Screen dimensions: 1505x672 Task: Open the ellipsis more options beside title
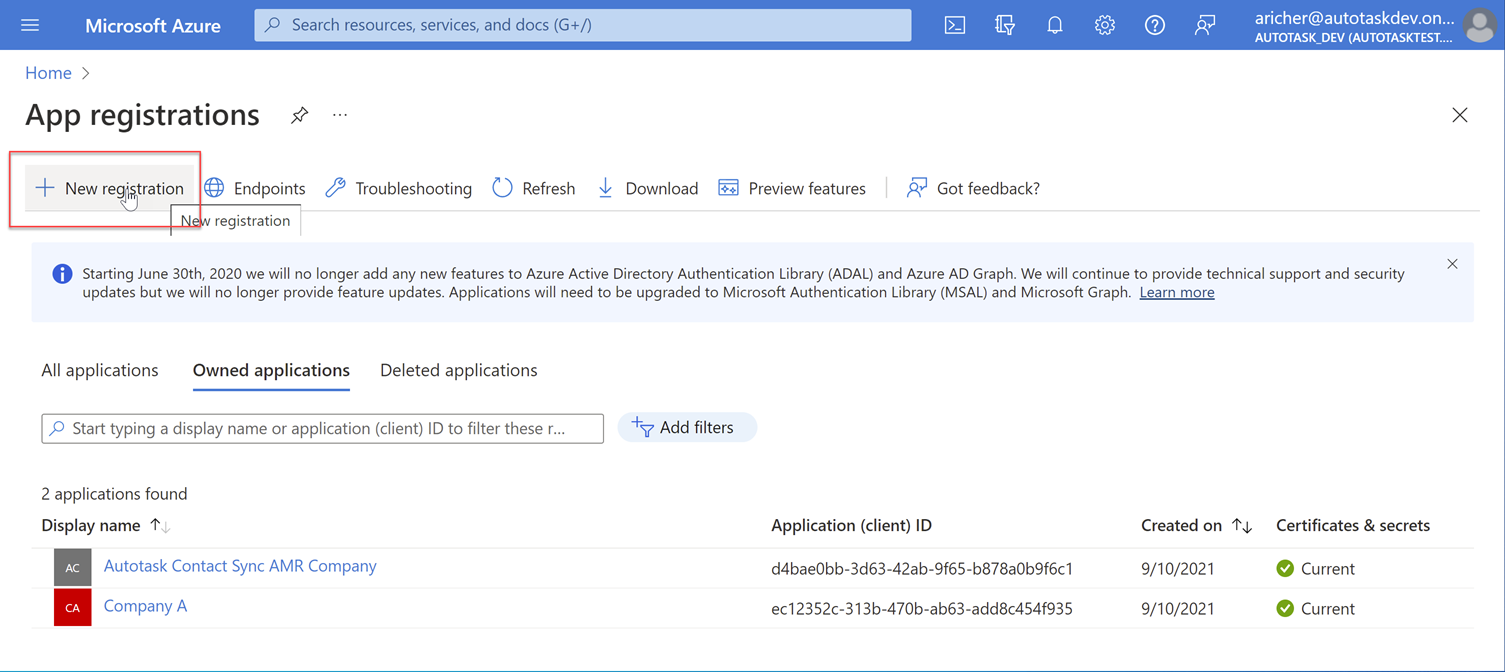click(340, 116)
